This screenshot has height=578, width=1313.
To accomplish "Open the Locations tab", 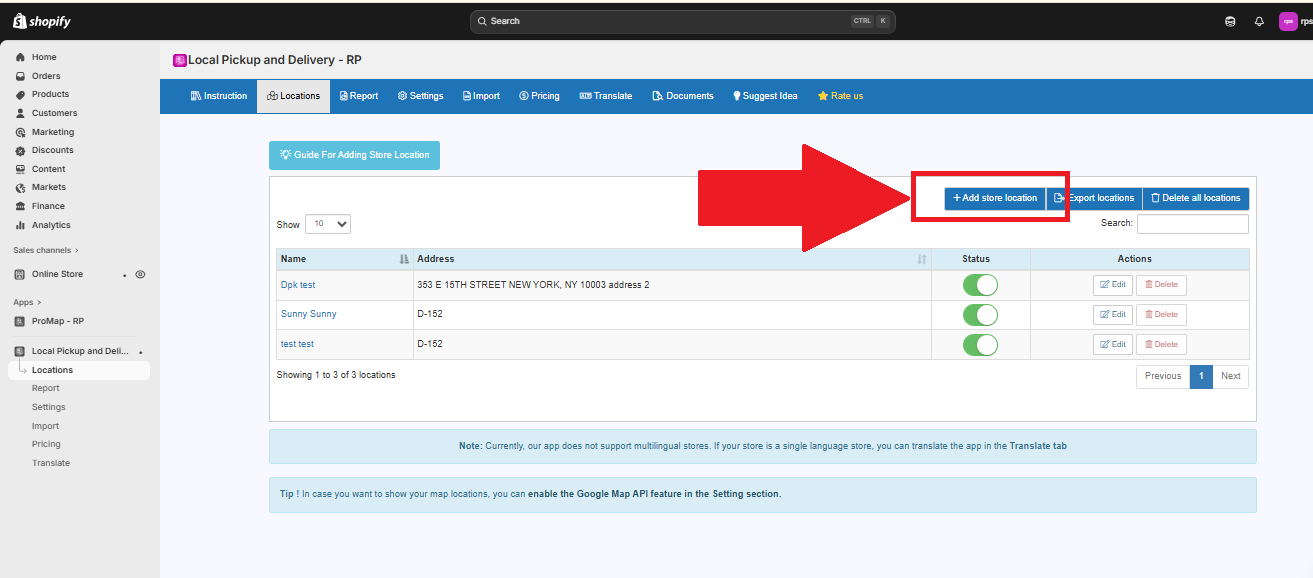I will (x=293, y=96).
